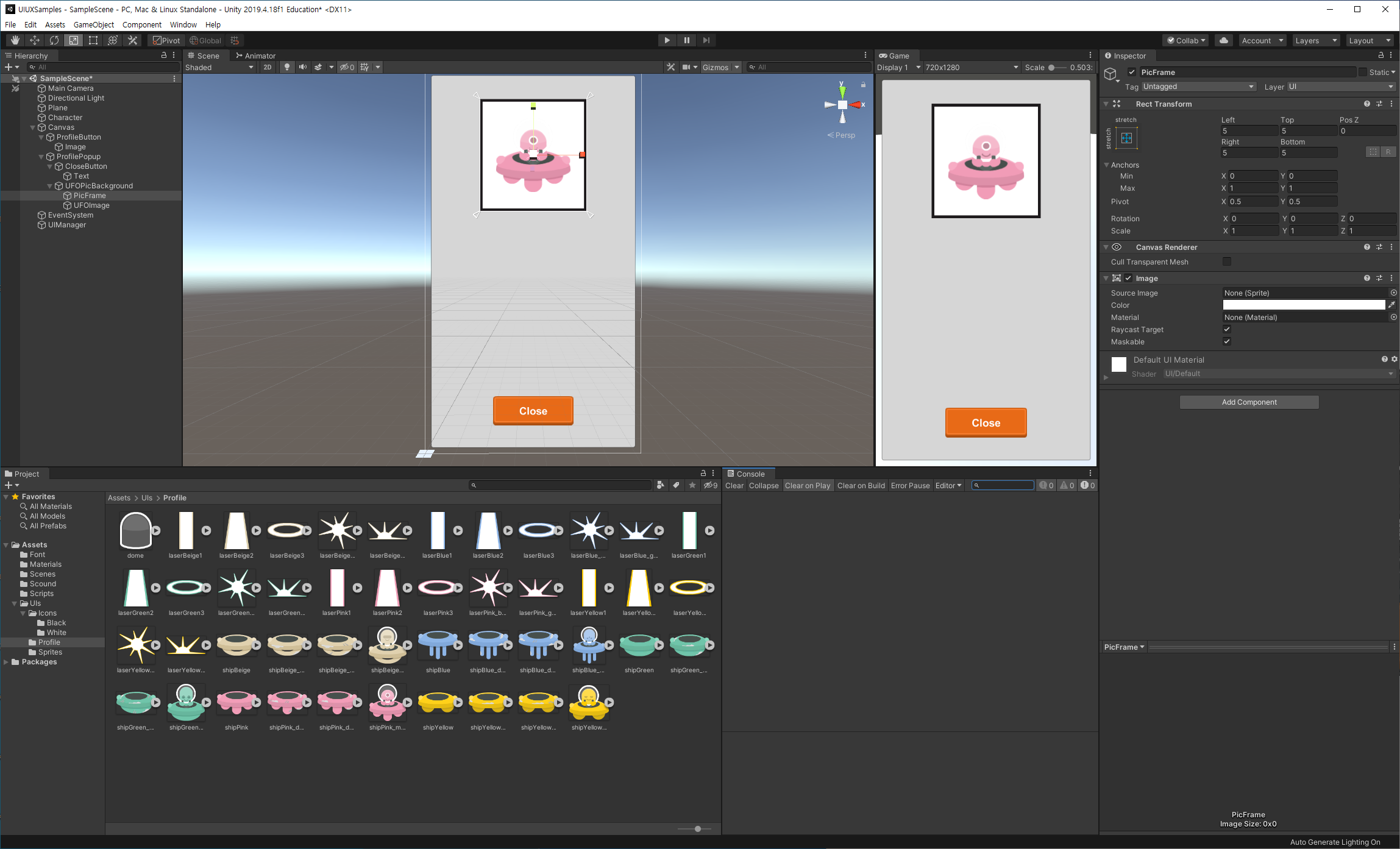This screenshot has width=1400, height=849.
Task: Enable Cull Transparent Mesh checkbox
Action: click(1227, 261)
